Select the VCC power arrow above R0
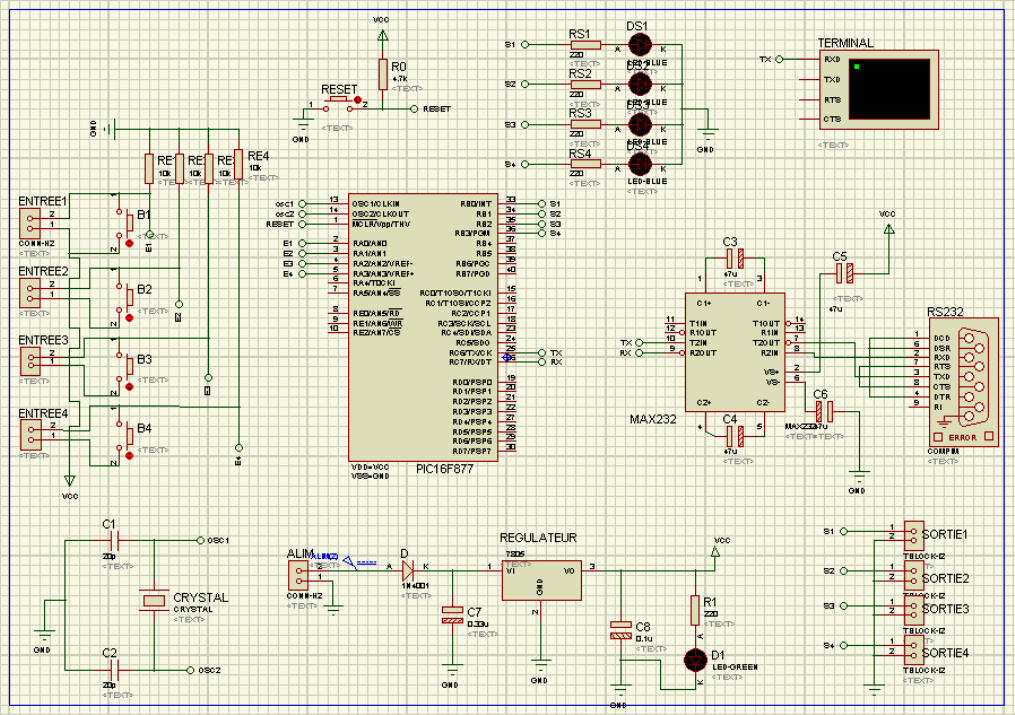The height and width of the screenshot is (715, 1015). [x=383, y=36]
